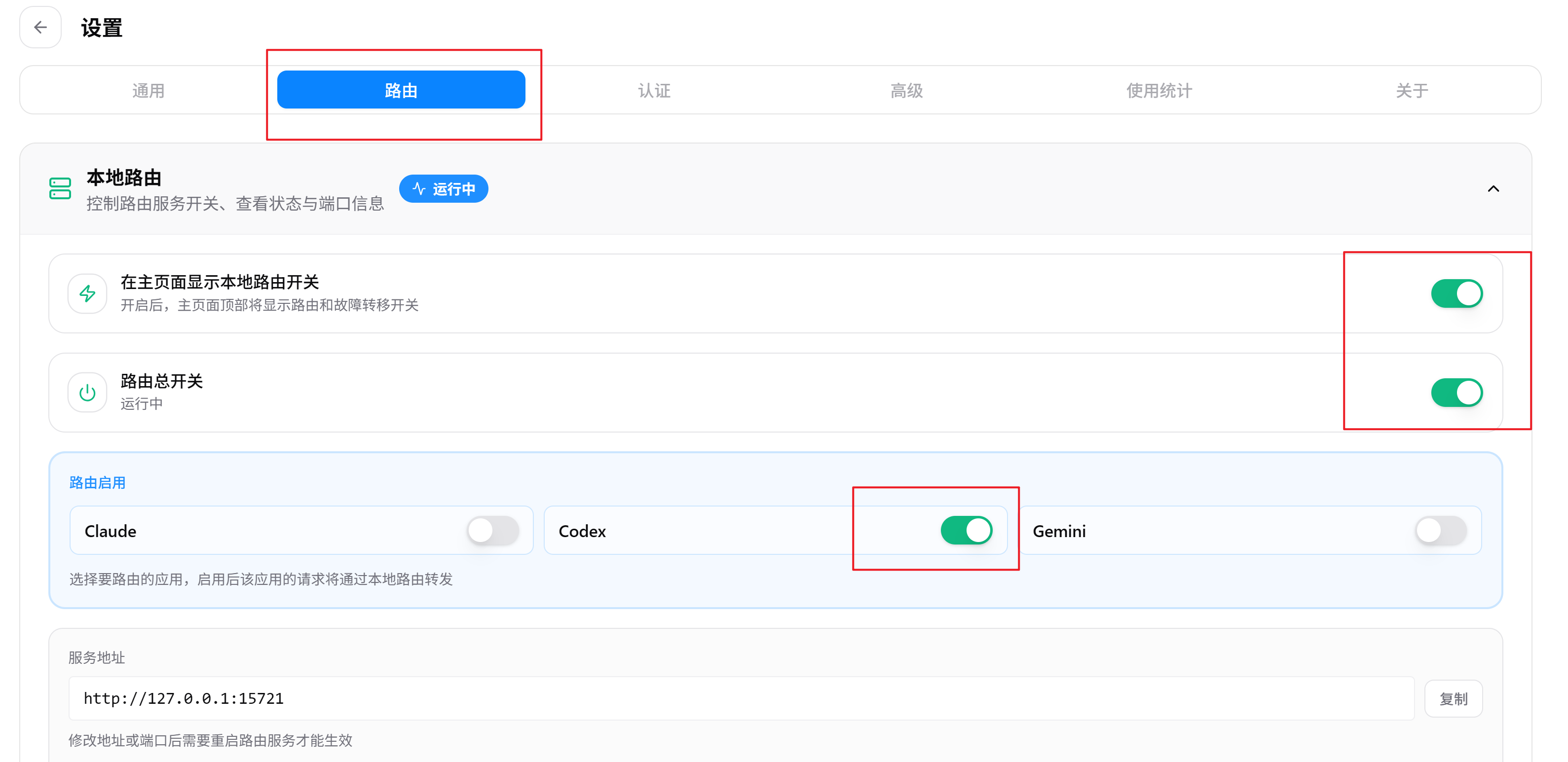1568x762 pixels.
Task: Click the lightning bolt icon
Action: pos(87,294)
